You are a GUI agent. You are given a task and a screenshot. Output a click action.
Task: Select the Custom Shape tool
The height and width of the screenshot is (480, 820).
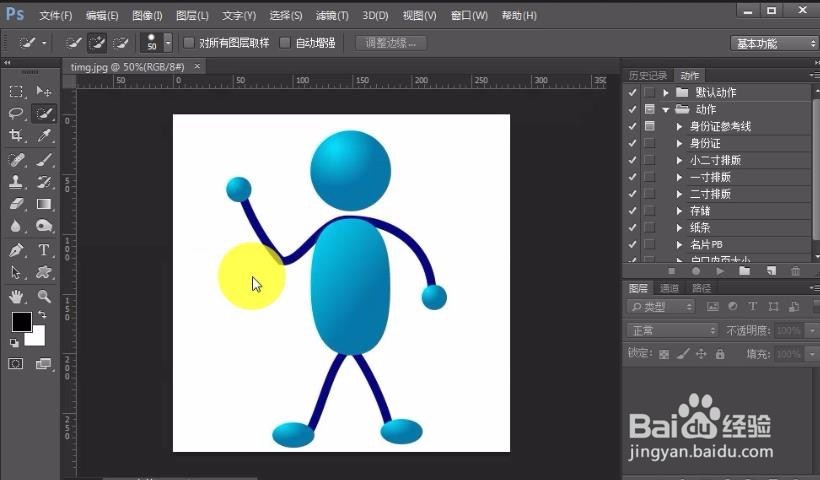tap(44, 272)
